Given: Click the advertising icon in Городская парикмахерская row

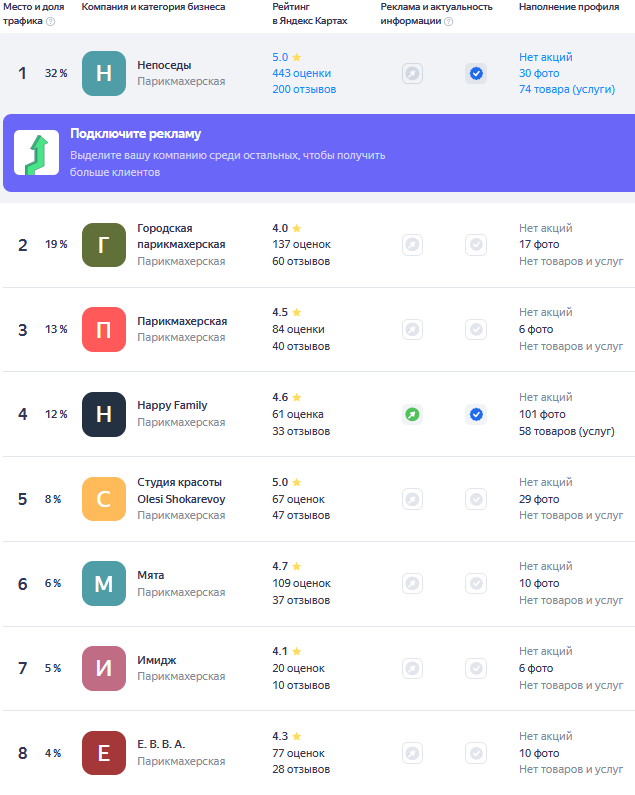Looking at the screenshot, I should 412,245.
